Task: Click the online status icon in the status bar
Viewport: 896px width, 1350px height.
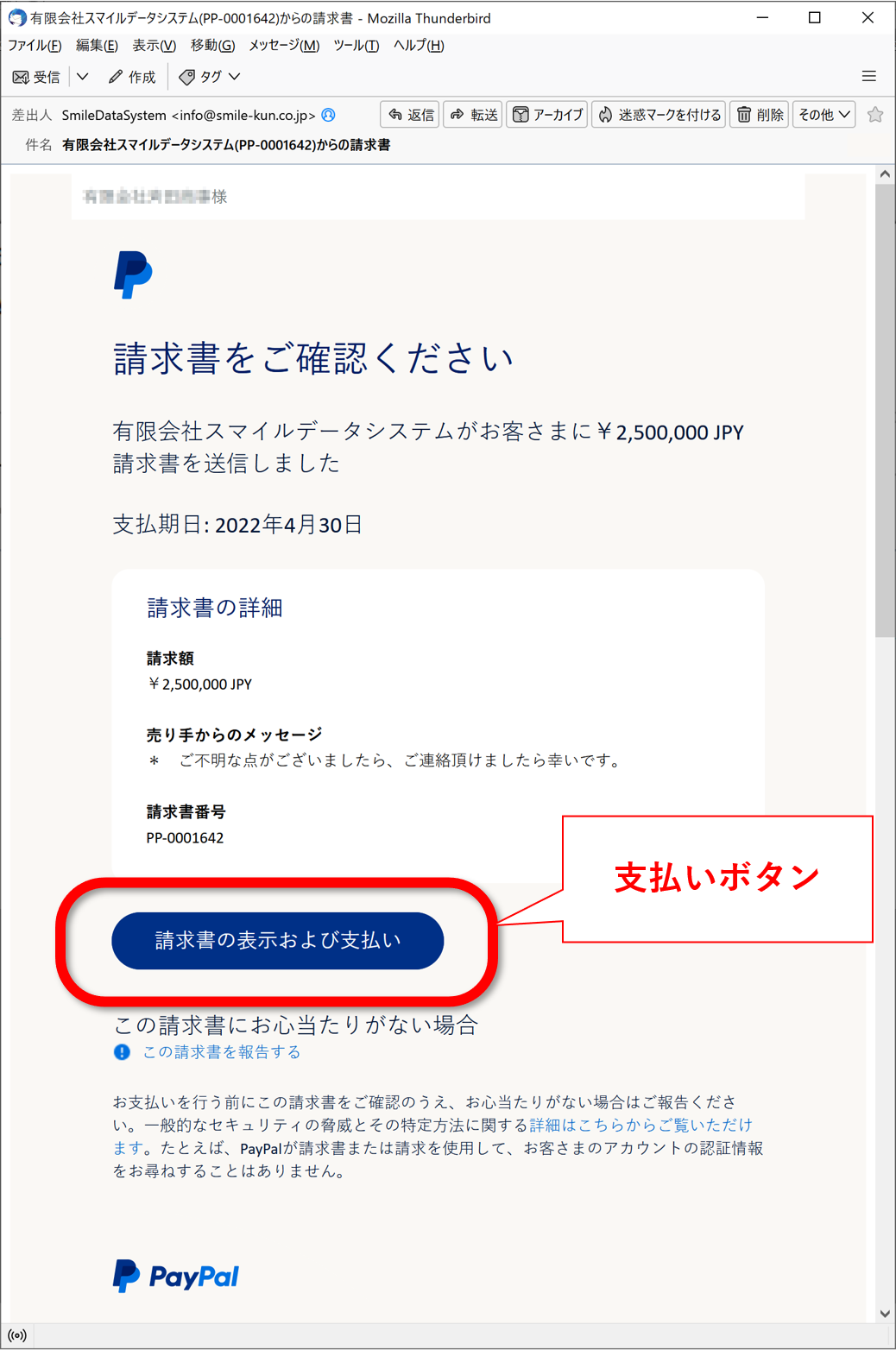Action: point(17,1336)
